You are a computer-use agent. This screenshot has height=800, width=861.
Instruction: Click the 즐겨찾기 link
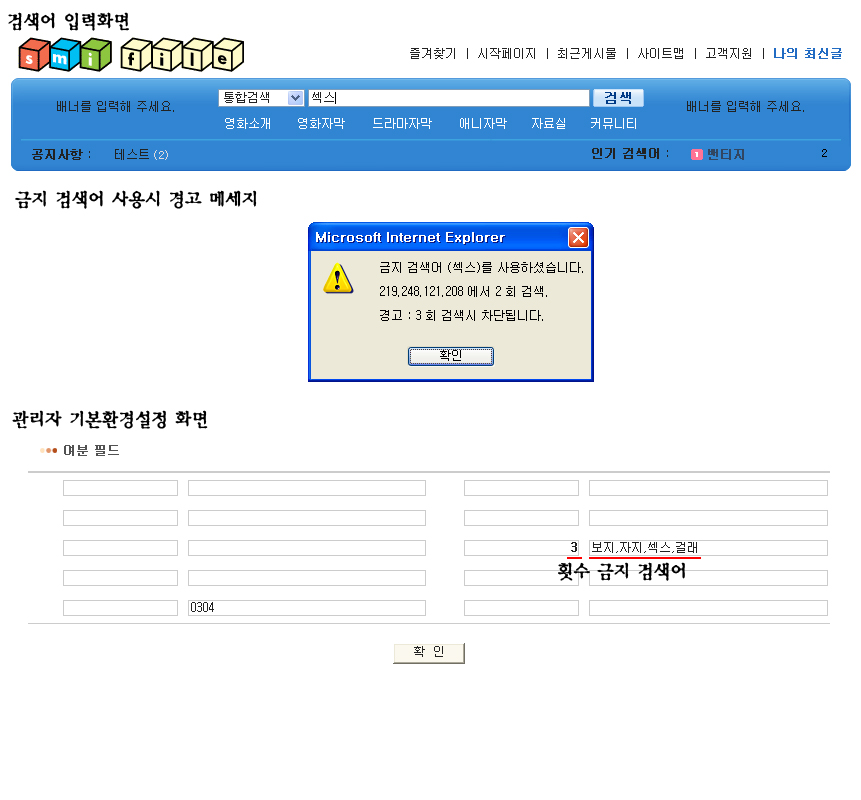click(x=432, y=54)
